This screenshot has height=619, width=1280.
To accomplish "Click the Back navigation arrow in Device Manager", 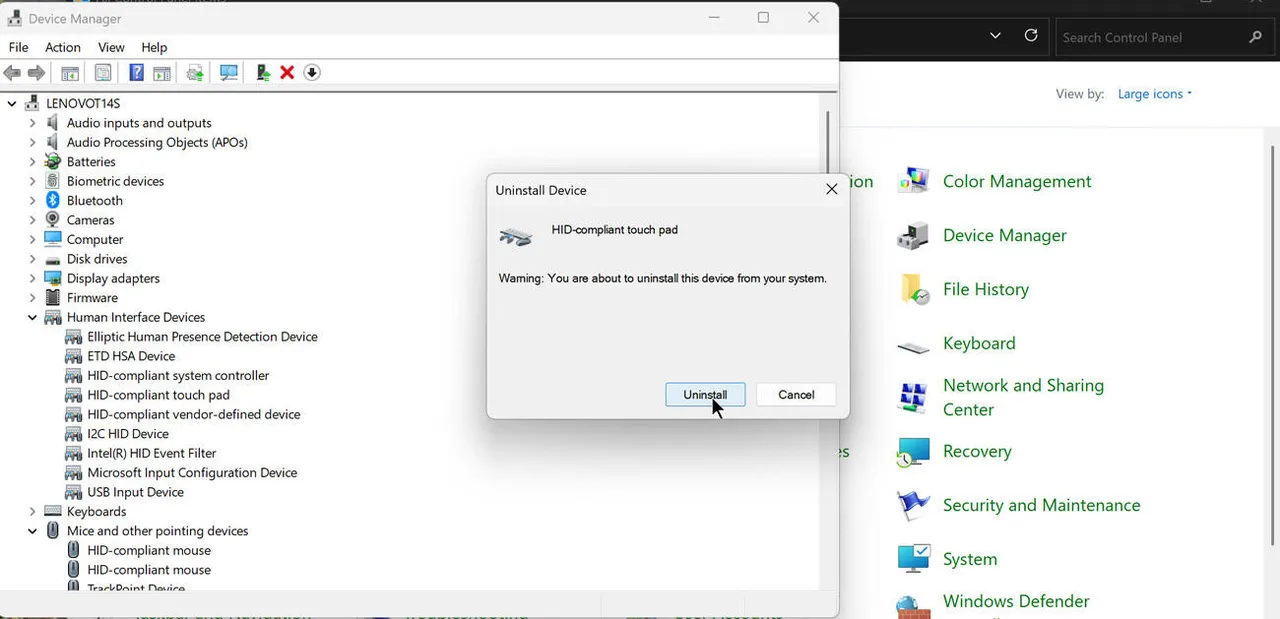I will (x=12, y=72).
